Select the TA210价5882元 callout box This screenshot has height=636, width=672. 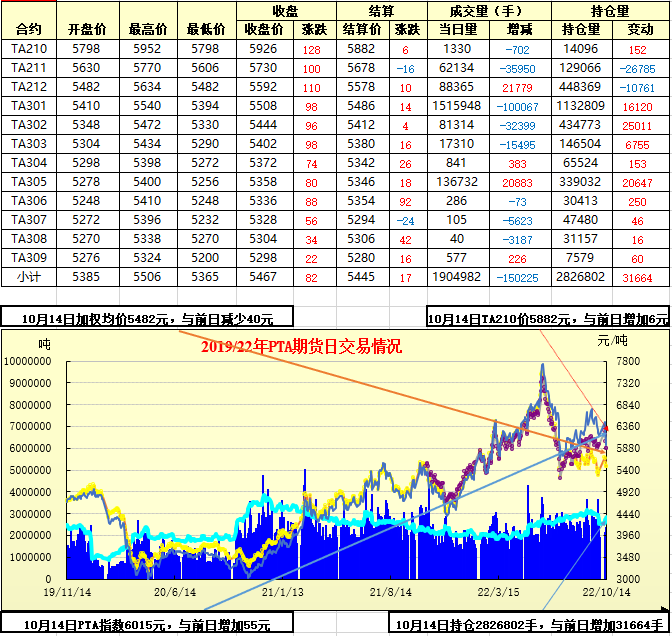tap(548, 318)
